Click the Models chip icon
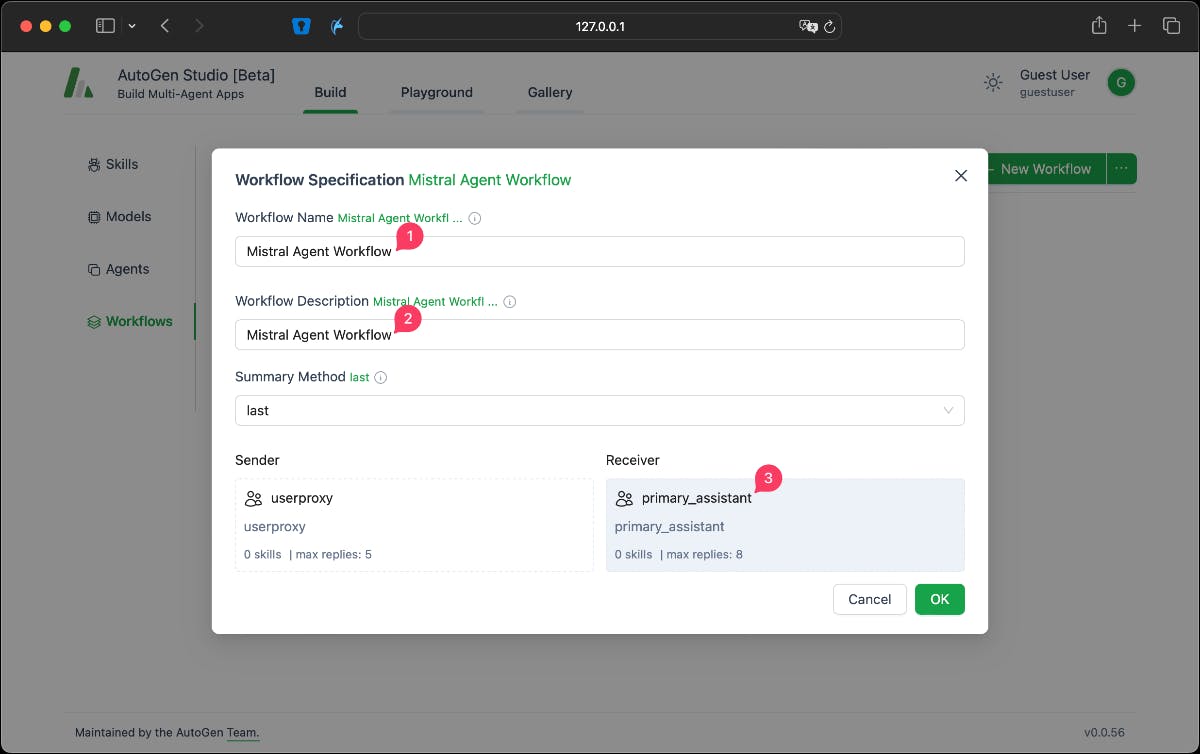 tap(94, 217)
